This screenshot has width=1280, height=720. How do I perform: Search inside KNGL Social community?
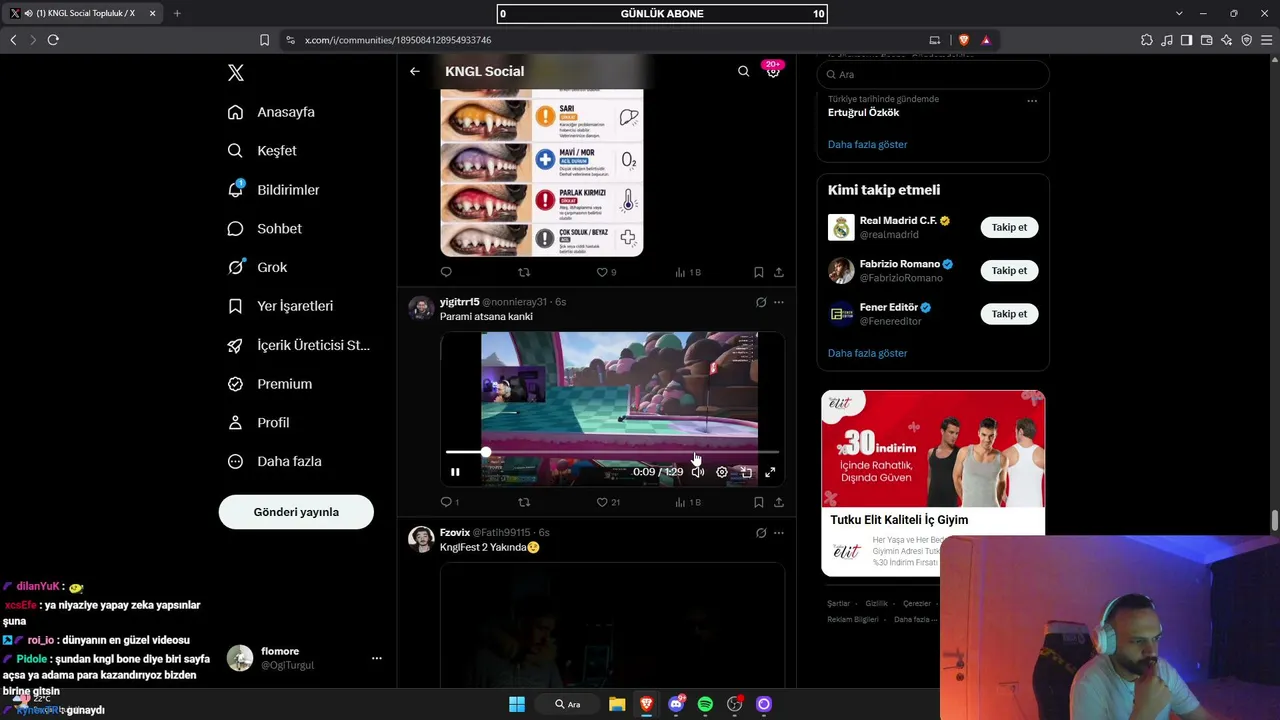tap(743, 71)
